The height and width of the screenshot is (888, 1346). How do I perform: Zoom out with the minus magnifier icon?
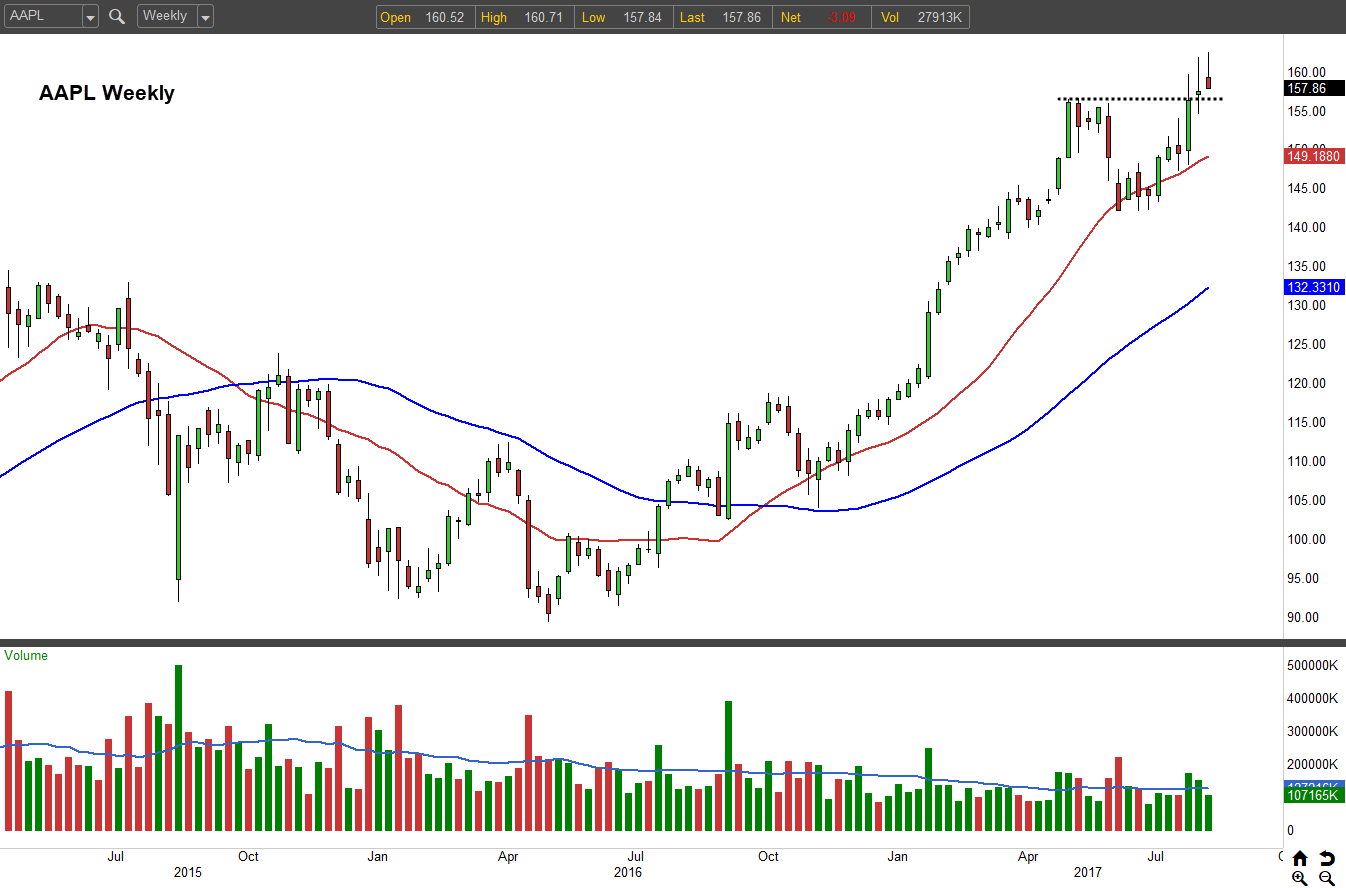tap(1327, 878)
